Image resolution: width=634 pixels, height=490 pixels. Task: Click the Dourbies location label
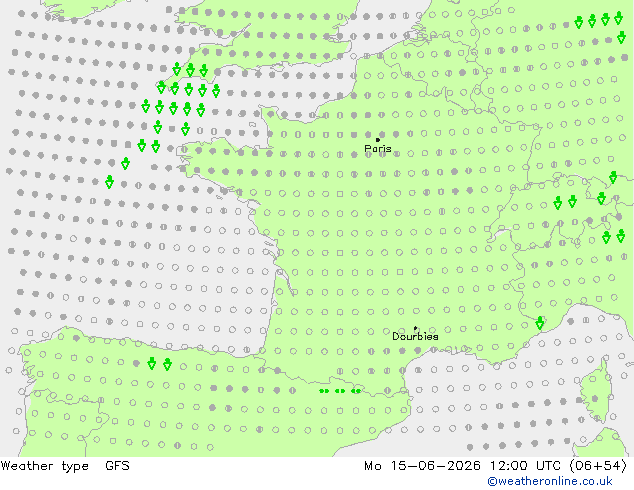click(x=415, y=336)
